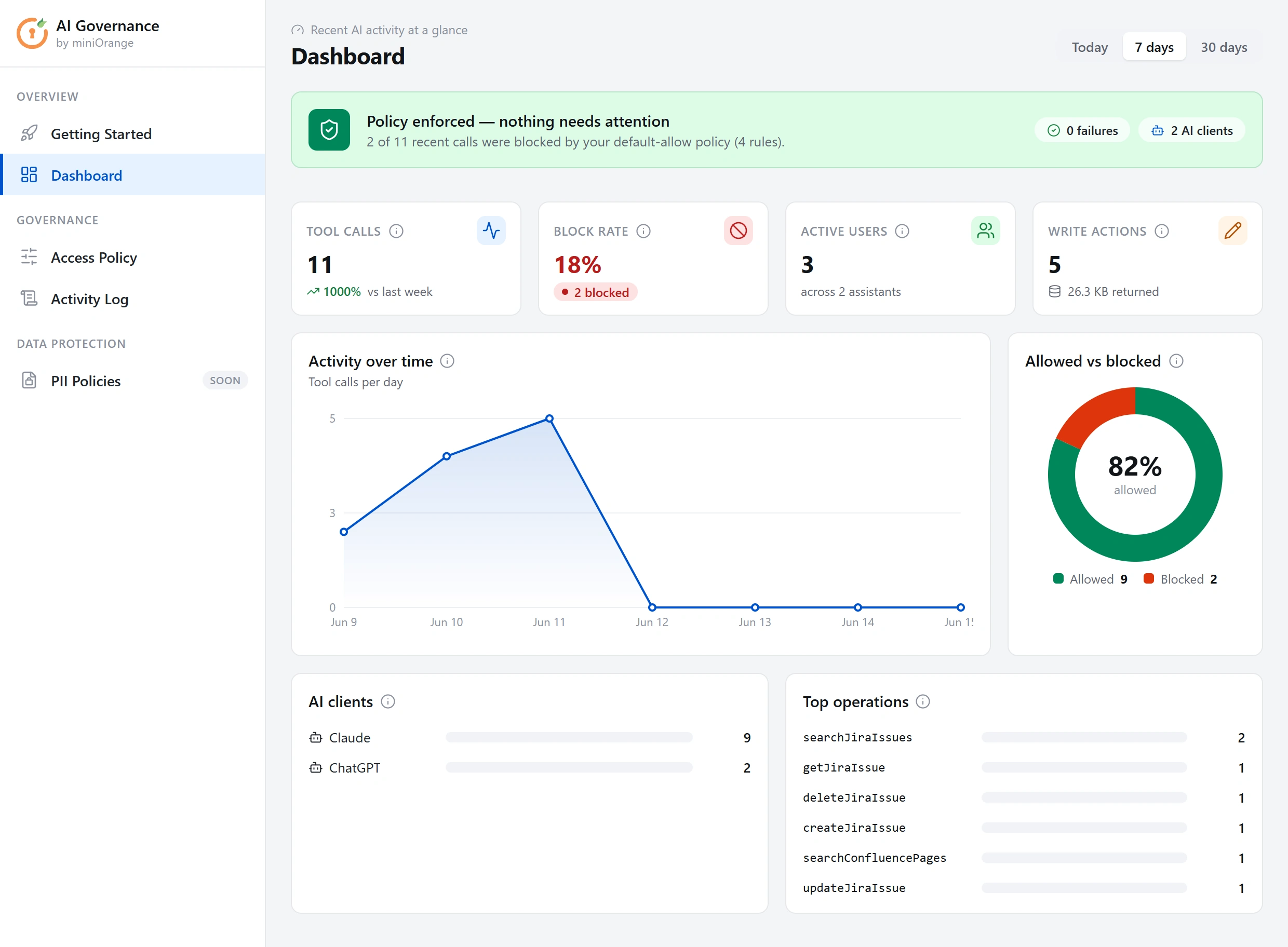Screen dimensions: 1288x947
Task: Click the Dashboard grid icon in sidebar
Action: (29, 175)
